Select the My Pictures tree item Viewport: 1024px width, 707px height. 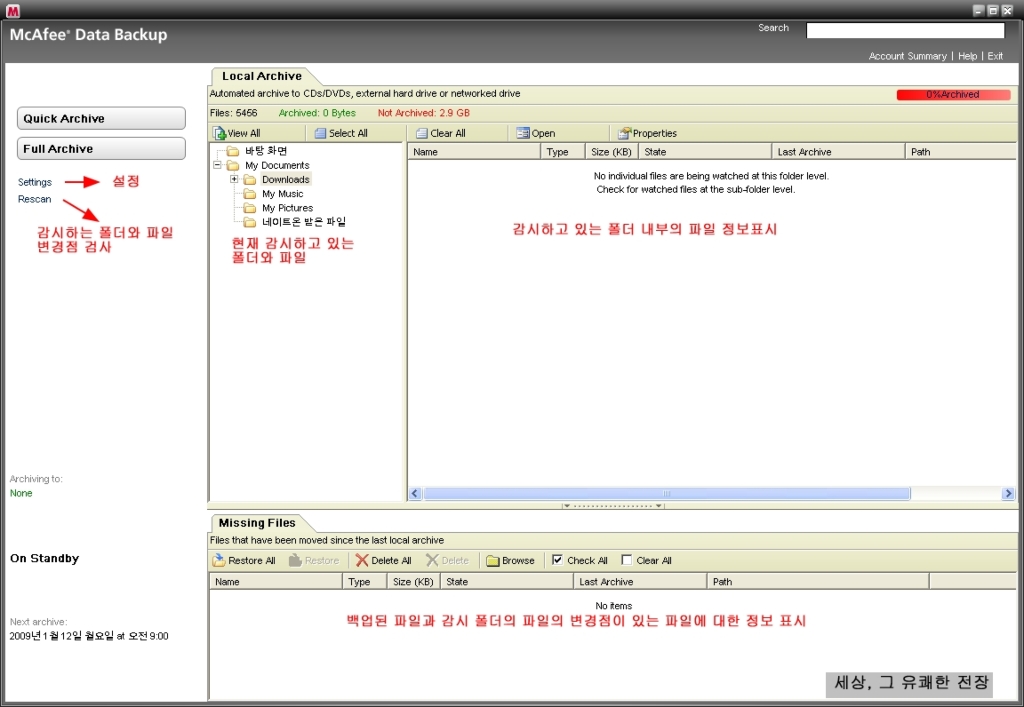click(287, 208)
